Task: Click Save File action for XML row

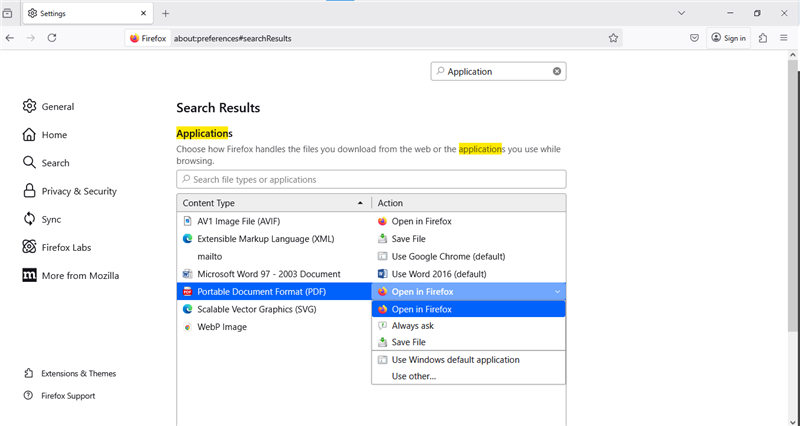Action: [408, 239]
